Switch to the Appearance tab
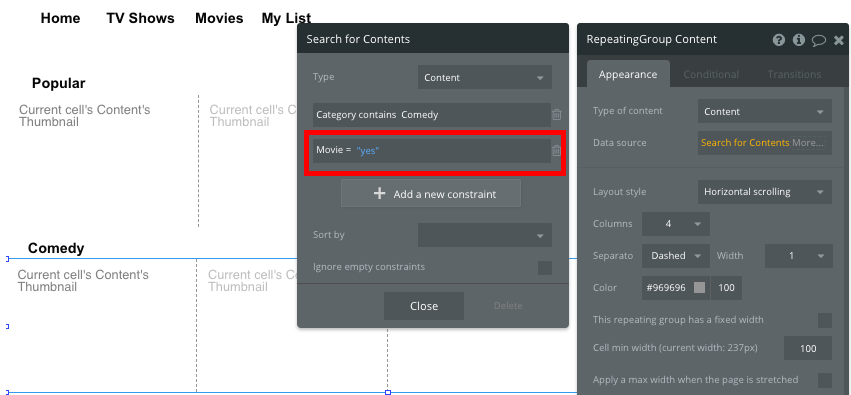This screenshot has height=395, width=851. click(628, 74)
